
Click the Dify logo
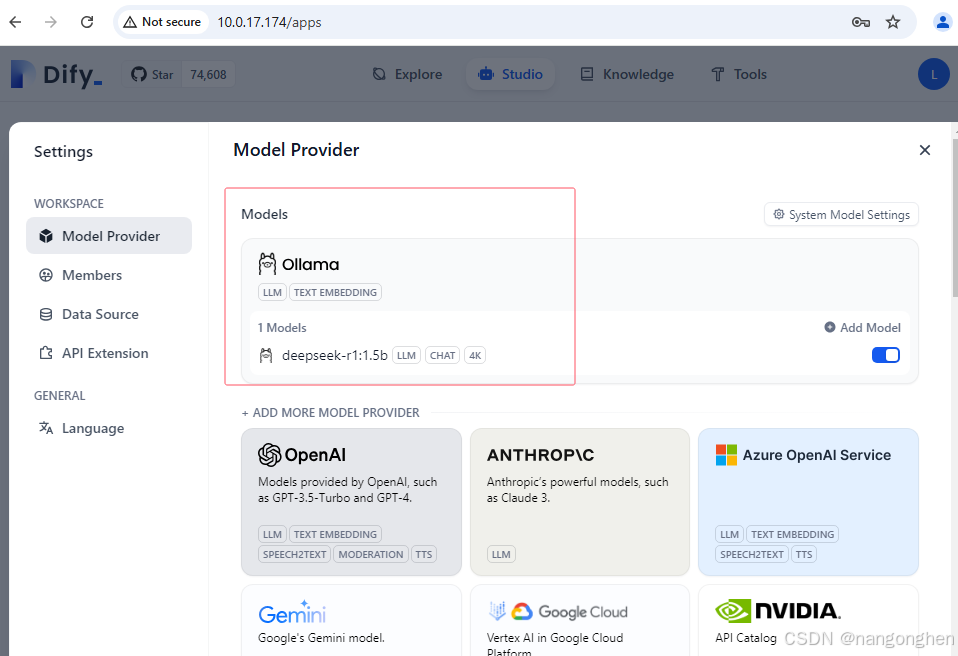(57, 75)
